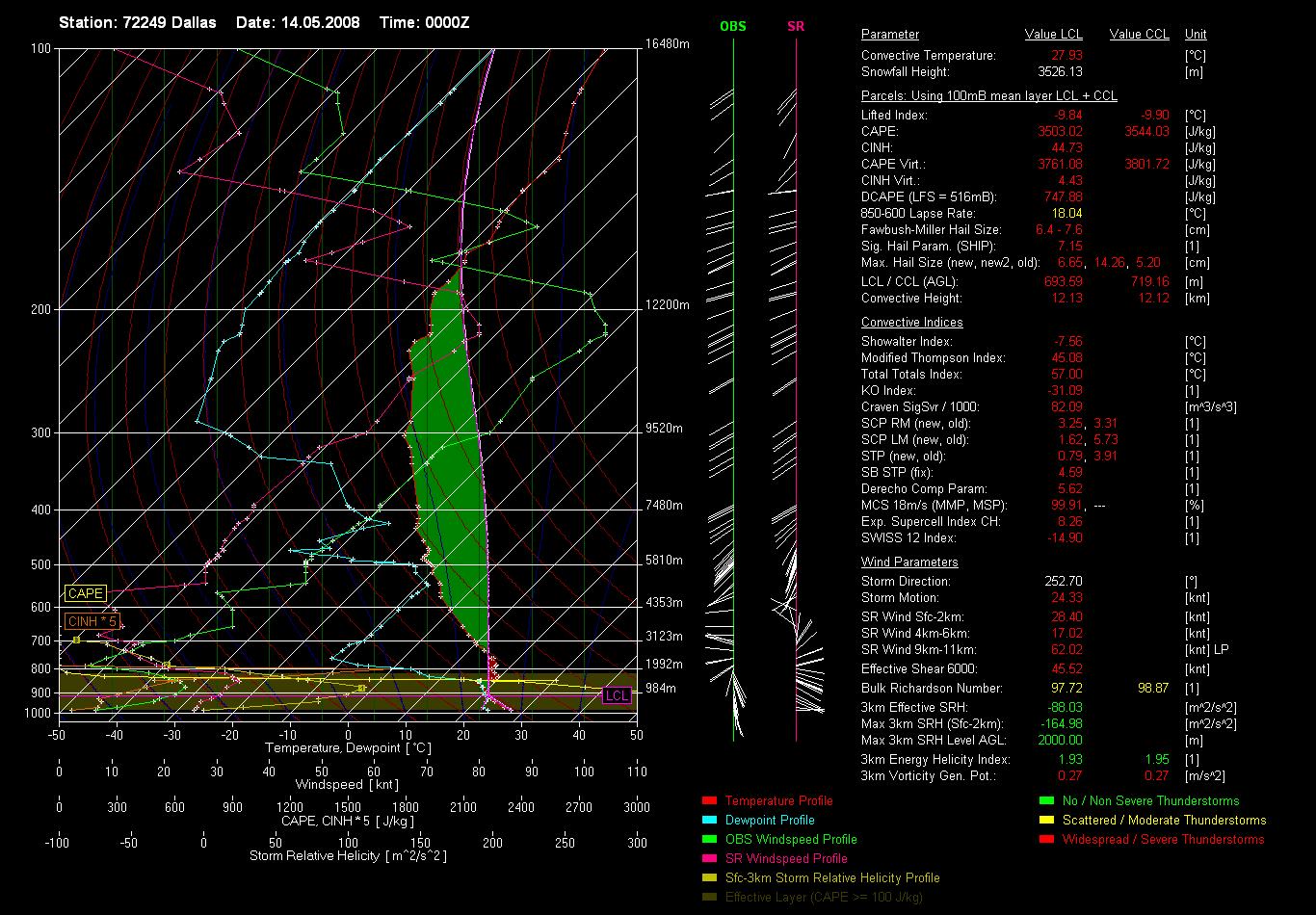Click the red Temperature Profile legend swatch

710,800
